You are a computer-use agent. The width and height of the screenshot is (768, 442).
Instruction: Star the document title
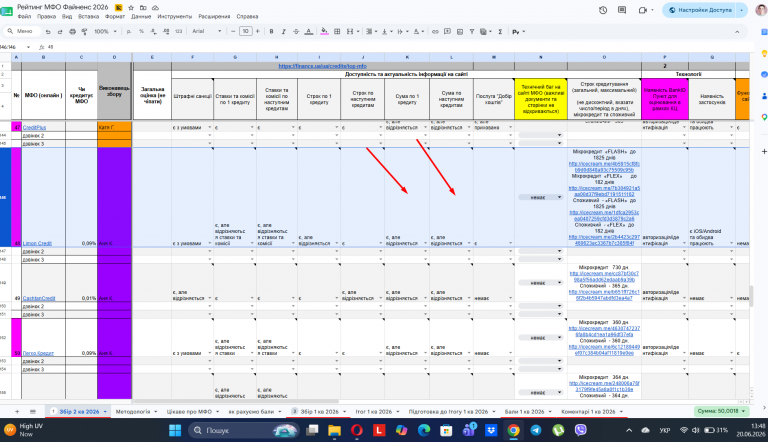coord(131,7)
